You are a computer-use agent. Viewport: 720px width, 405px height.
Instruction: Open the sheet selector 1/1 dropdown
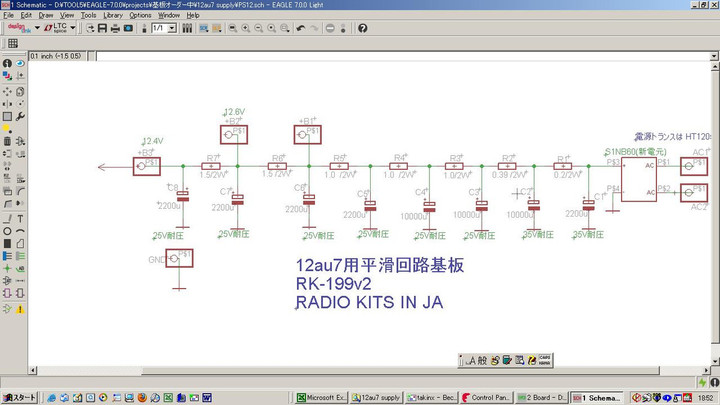[172, 28]
